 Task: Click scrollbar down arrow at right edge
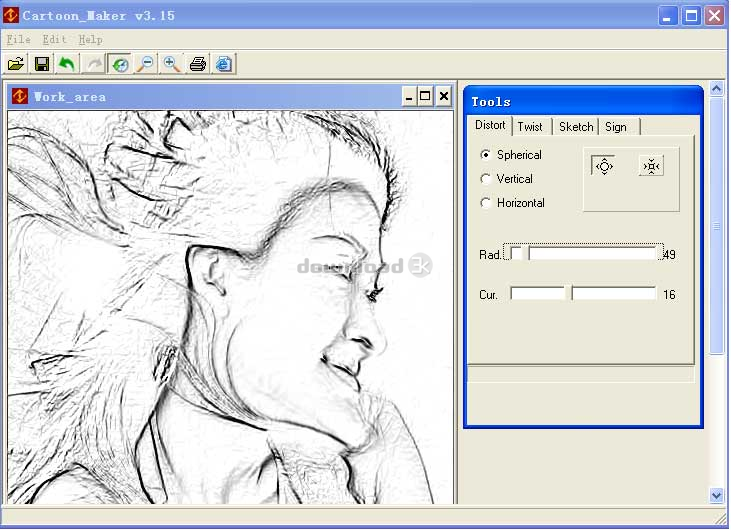point(717,496)
